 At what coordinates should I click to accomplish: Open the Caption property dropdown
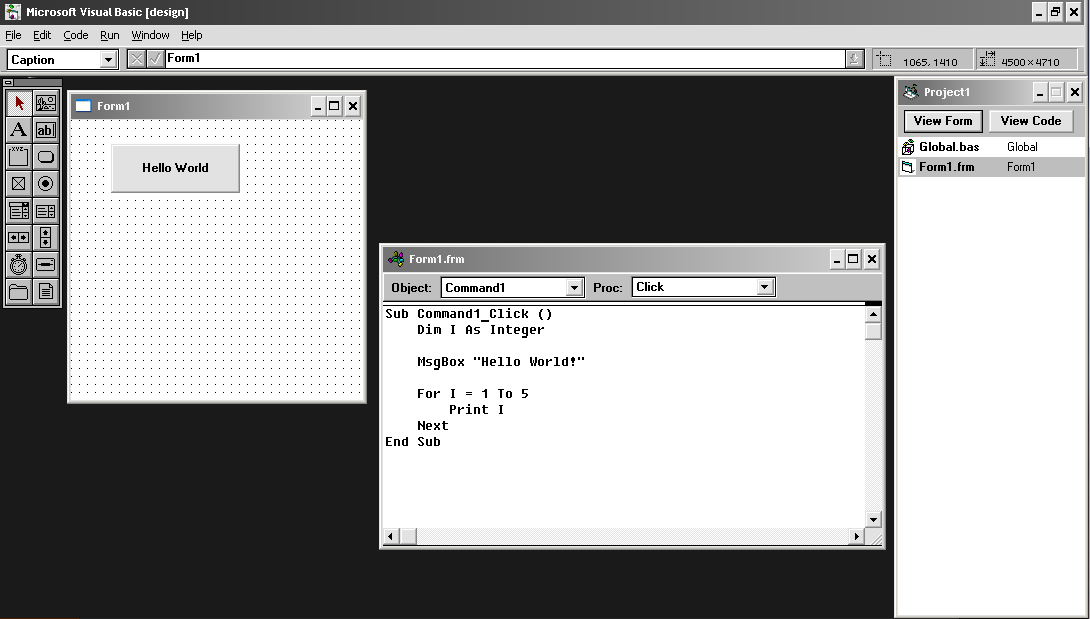[109, 60]
